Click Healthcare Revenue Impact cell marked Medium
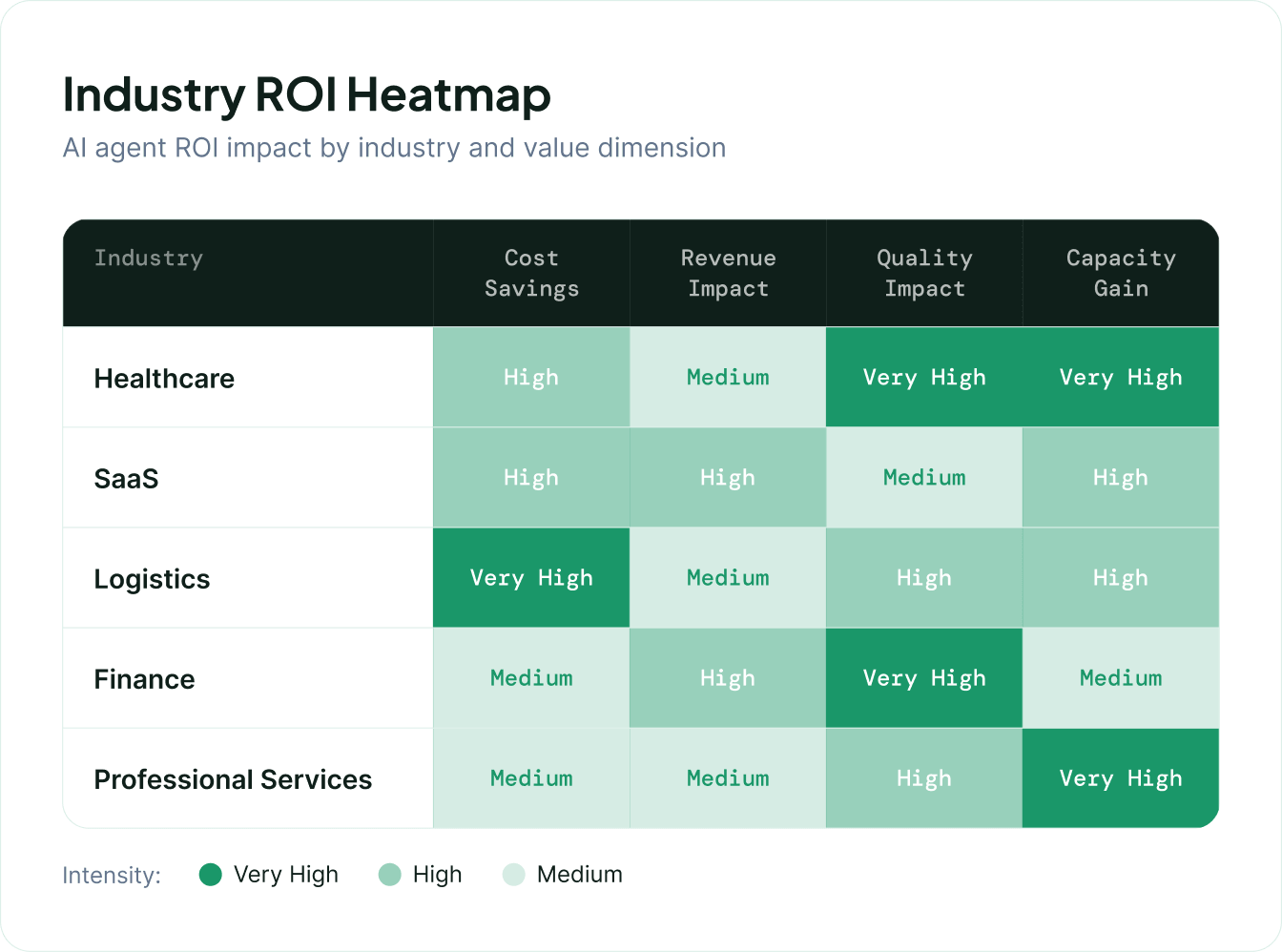The height and width of the screenshot is (952, 1282). (728, 377)
